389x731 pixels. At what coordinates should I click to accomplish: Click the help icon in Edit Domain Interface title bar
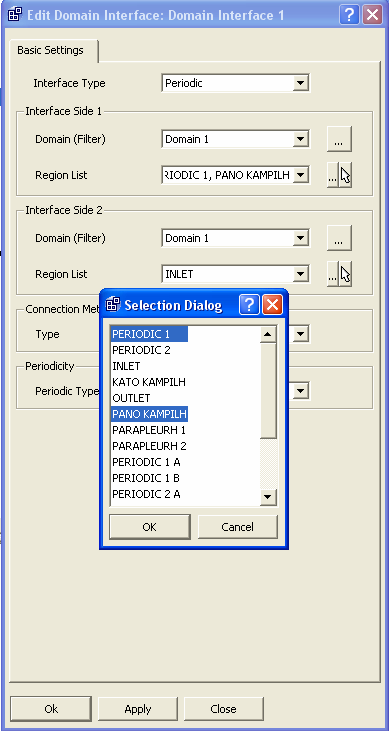coord(349,15)
